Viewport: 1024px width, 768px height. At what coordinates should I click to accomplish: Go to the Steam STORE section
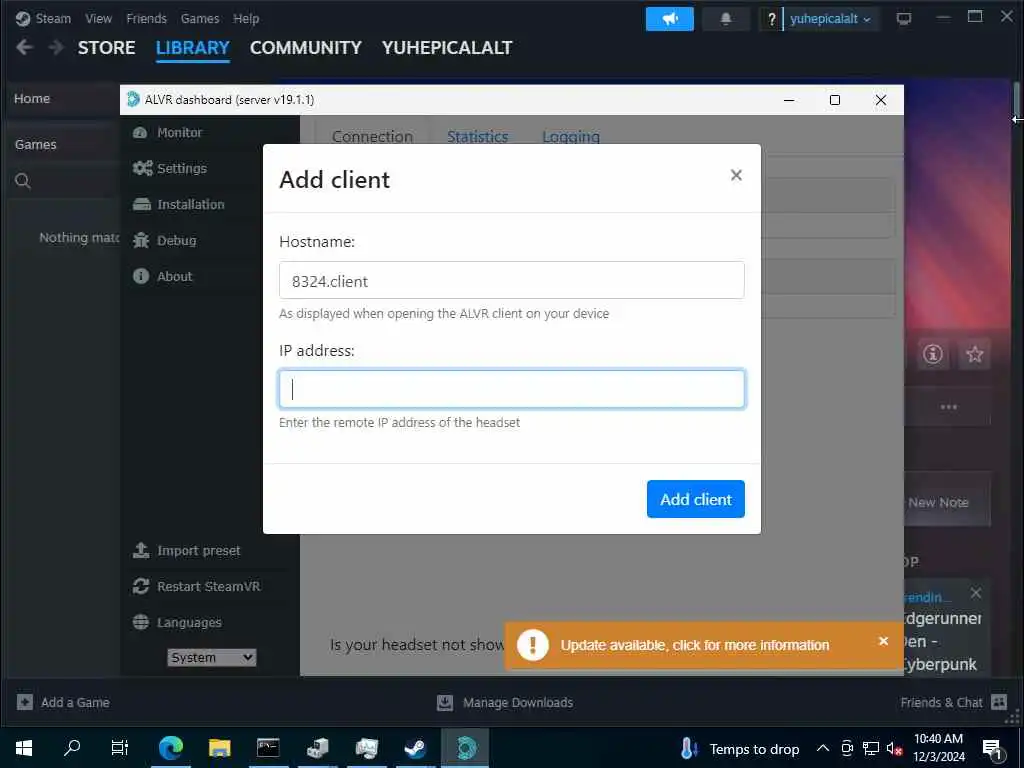(x=106, y=48)
